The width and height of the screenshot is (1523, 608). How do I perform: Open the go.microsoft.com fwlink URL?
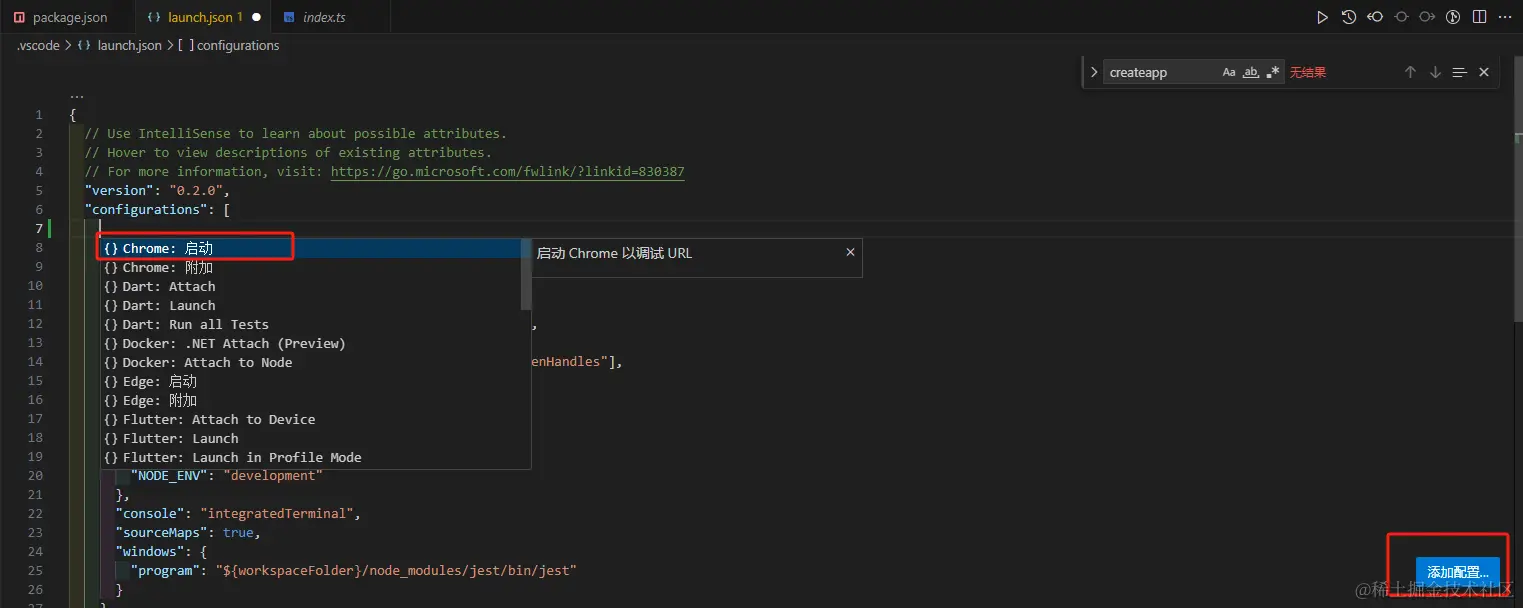[x=508, y=171]
